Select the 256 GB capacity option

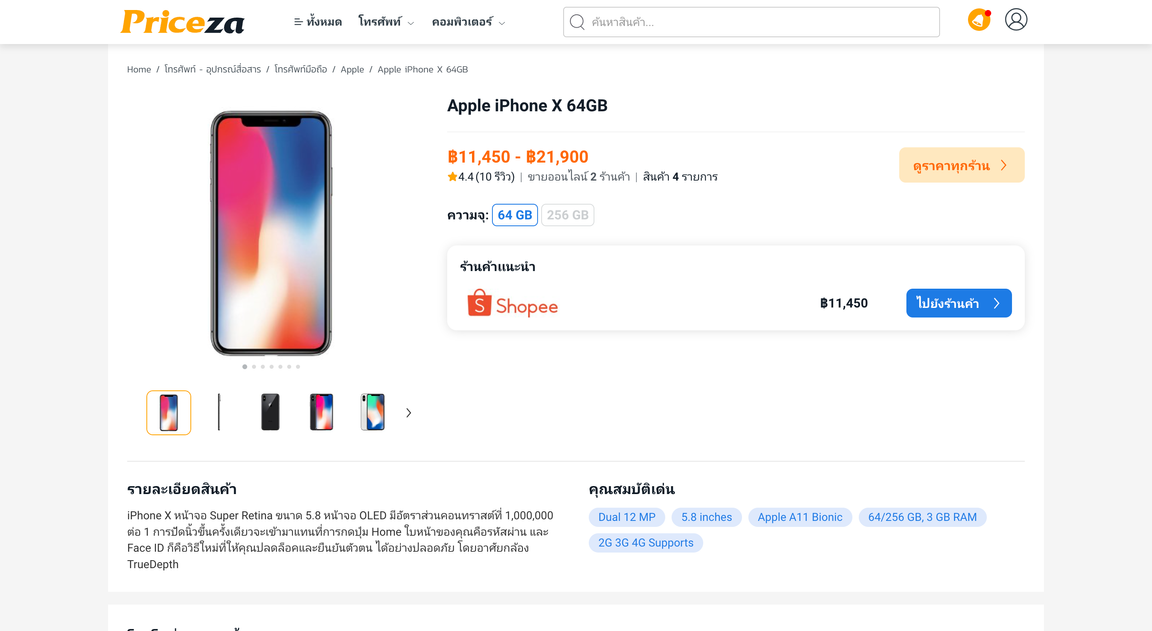click(567, 215)
